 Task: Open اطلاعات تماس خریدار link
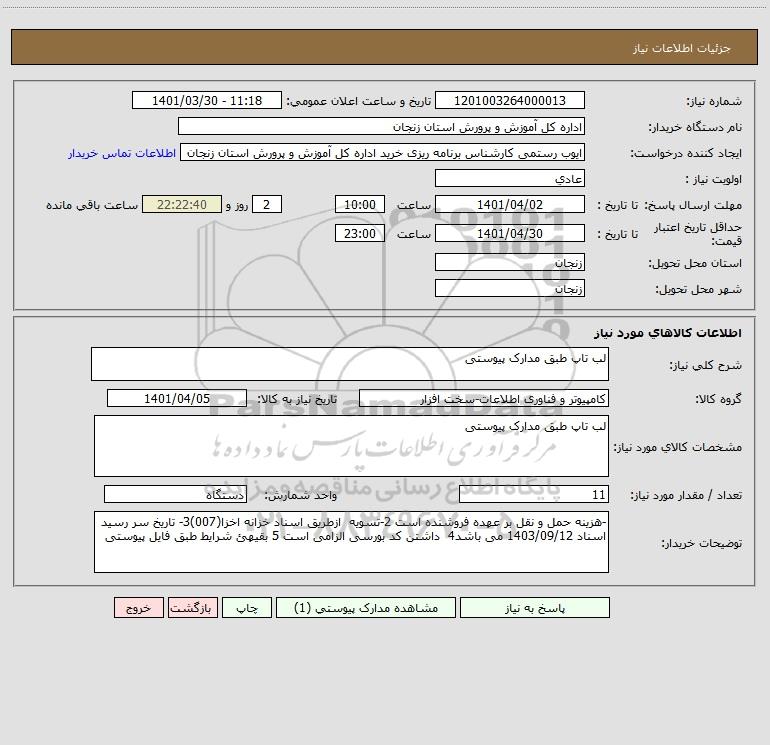click(x=122, y=153)
